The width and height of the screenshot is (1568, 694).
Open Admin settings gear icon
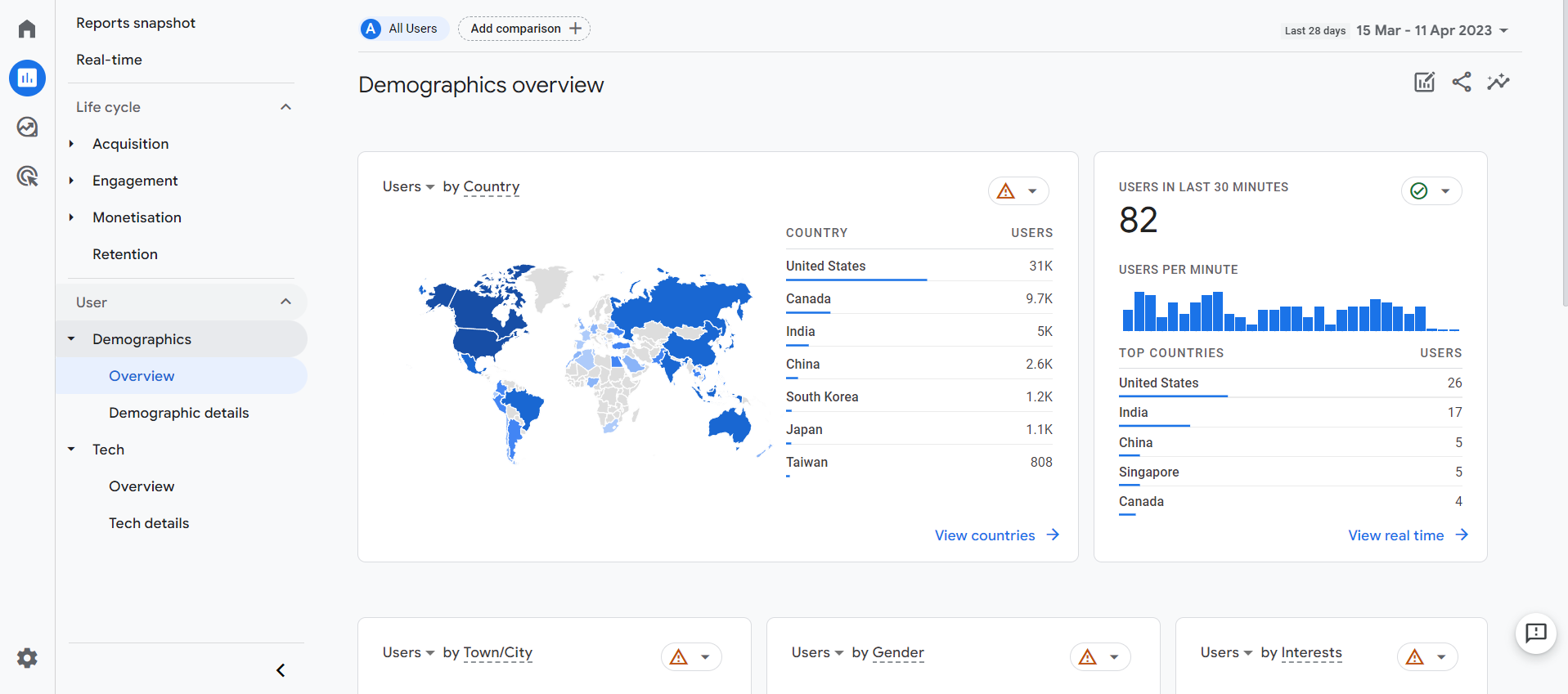click(27, 658)
